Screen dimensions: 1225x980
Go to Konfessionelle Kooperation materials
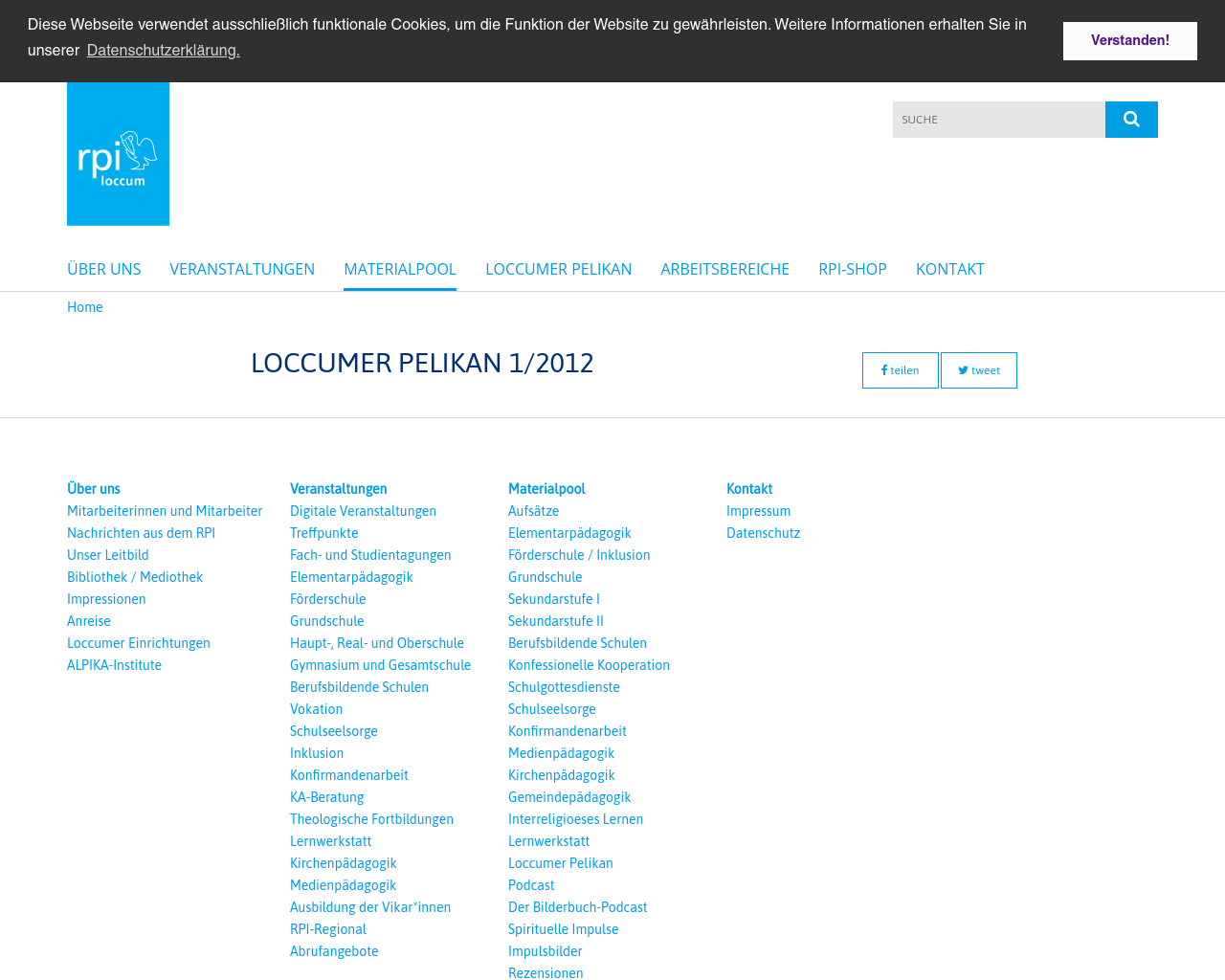(589, 665)
